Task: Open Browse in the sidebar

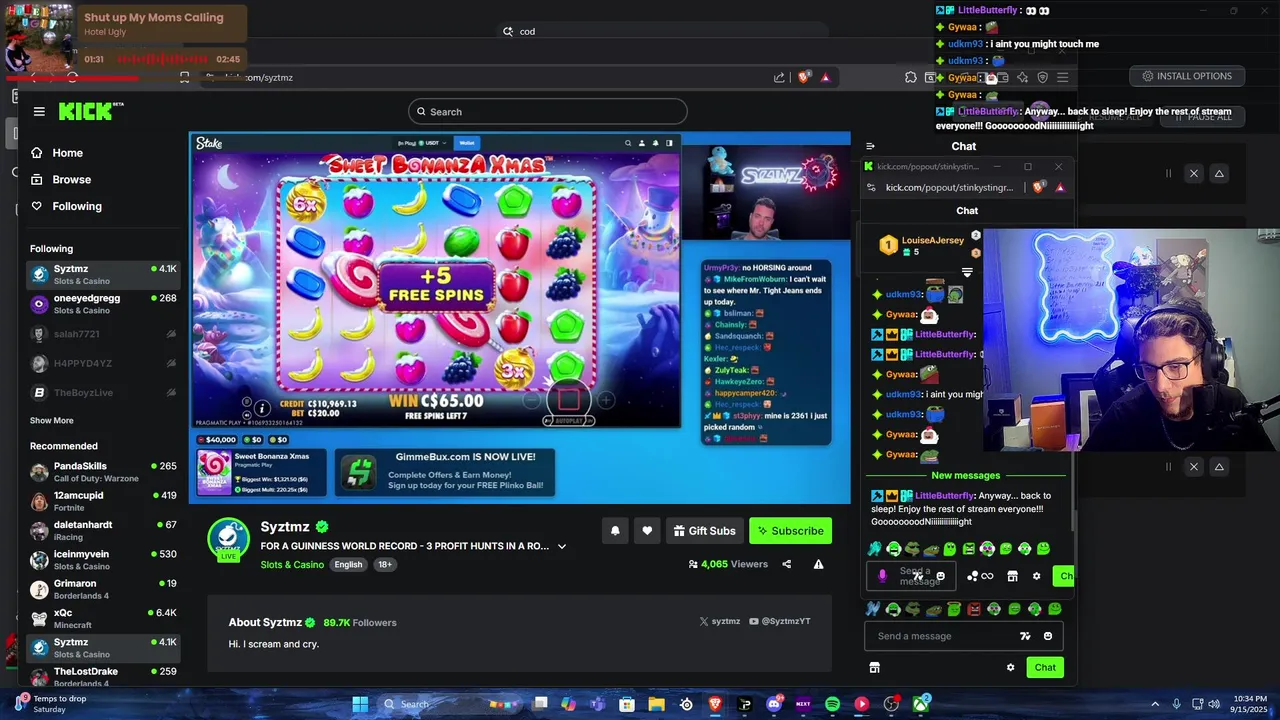Action: [x=71, y=180]
